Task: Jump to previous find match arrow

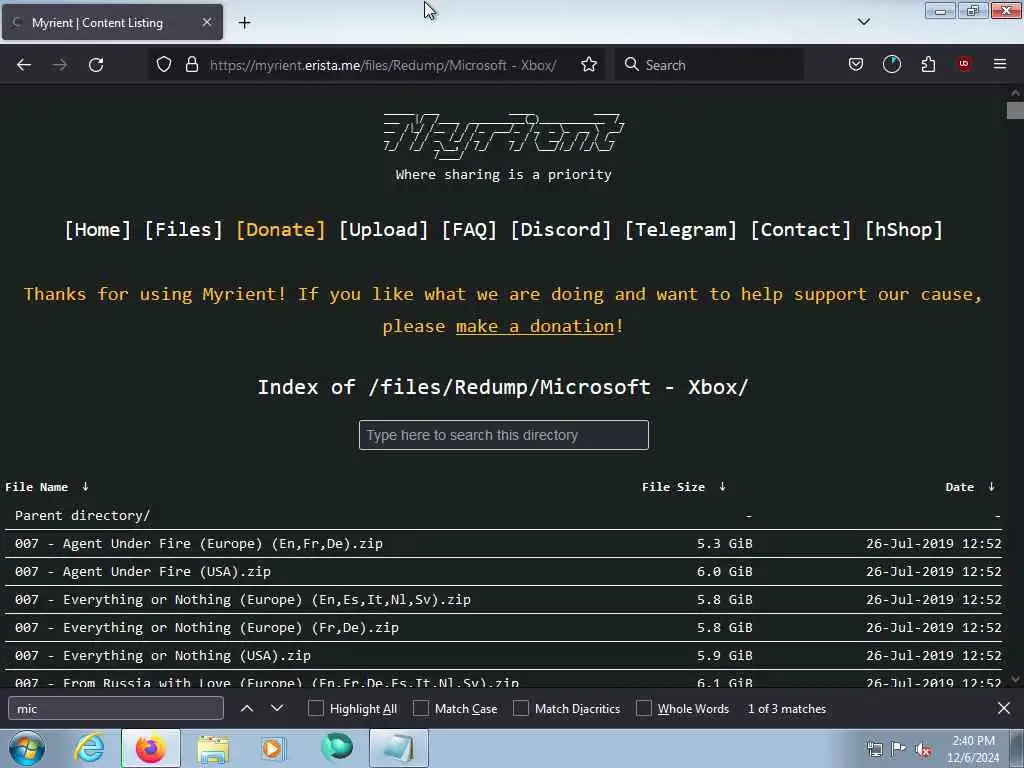Action: tap(247, 709)
